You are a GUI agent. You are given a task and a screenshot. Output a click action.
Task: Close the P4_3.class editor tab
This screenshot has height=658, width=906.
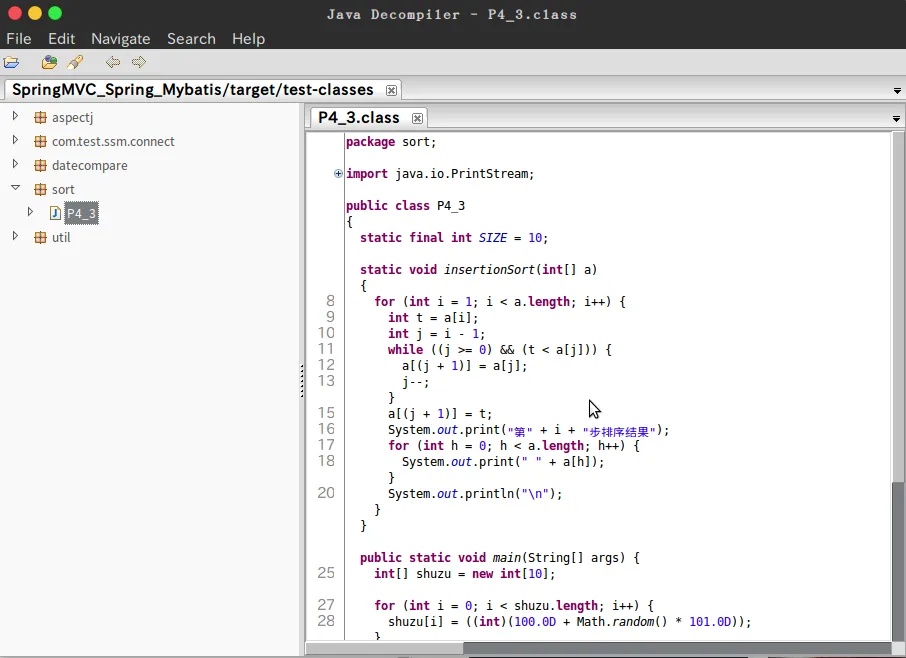tap(417, 118)
